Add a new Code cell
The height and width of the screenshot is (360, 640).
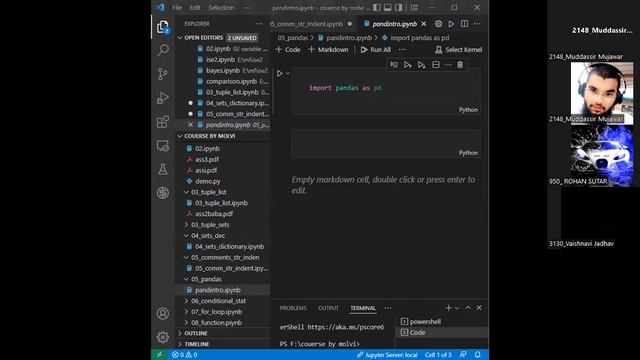(288, 50)
